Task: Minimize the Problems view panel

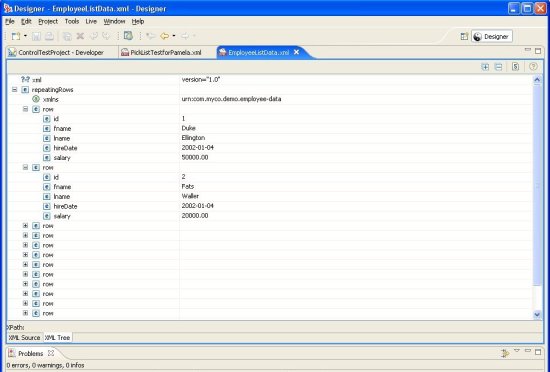Action: [x=528, y=351]
